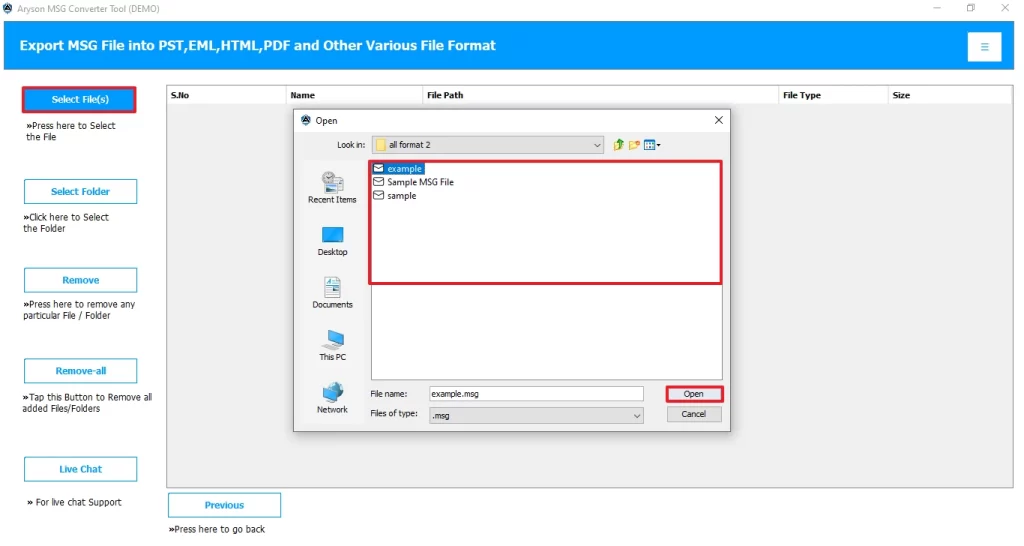This screenshot has height=546, width=1024.
Task: Click the Size column header
Action: pyautogui.click(x=950, y=95)
